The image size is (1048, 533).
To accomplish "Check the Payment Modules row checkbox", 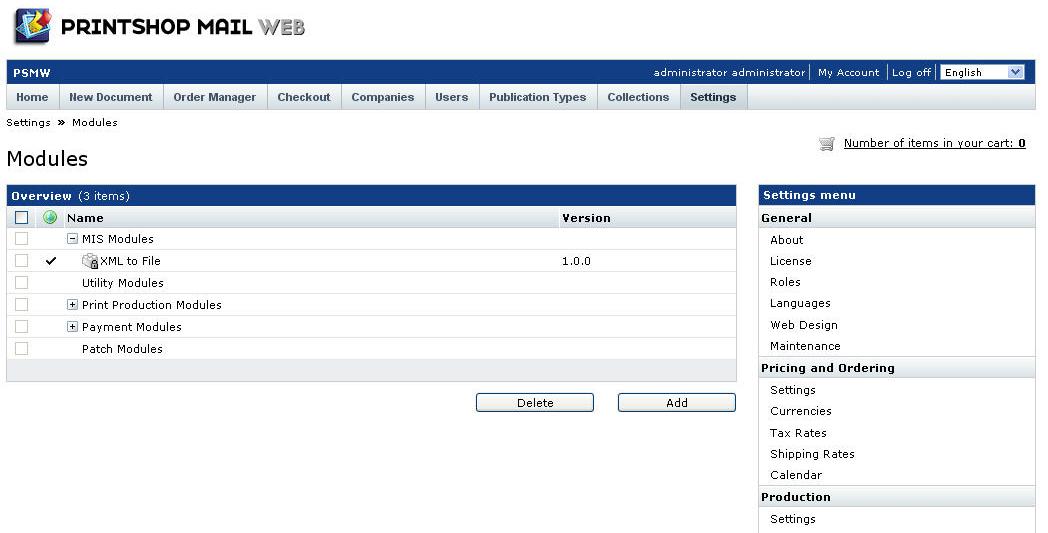I will (21, 327).
